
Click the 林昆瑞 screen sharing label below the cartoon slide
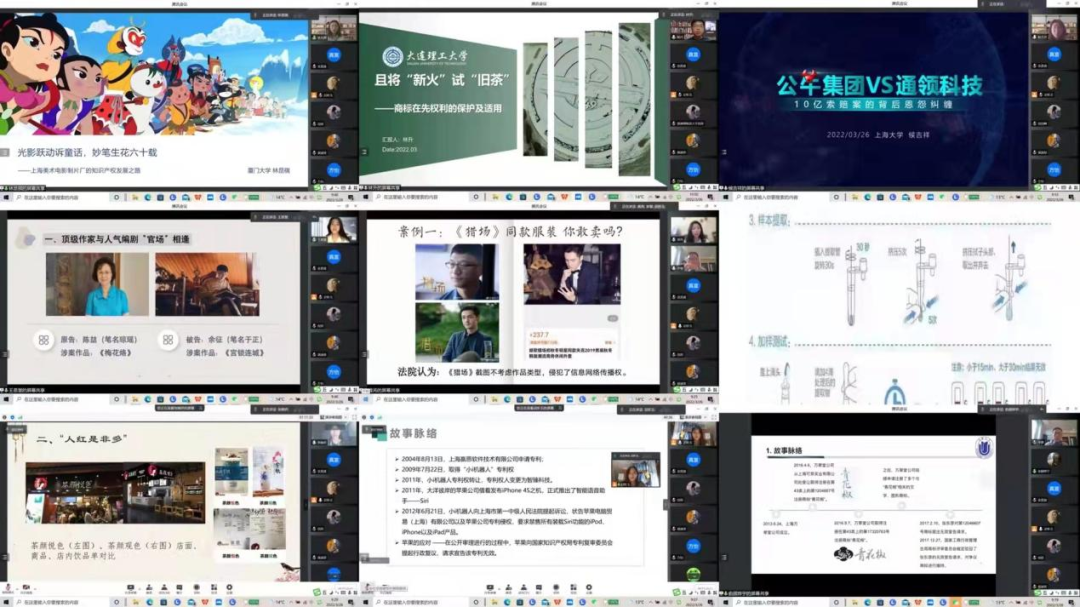[x=30, y=185]
